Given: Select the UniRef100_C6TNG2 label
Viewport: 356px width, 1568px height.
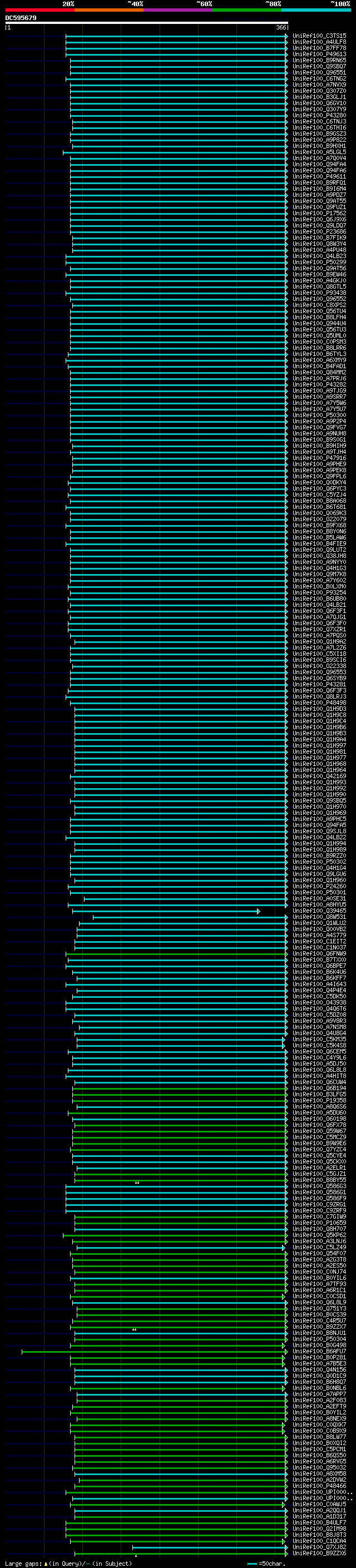Looking at the screenshot, I should (x=319, y=78).
